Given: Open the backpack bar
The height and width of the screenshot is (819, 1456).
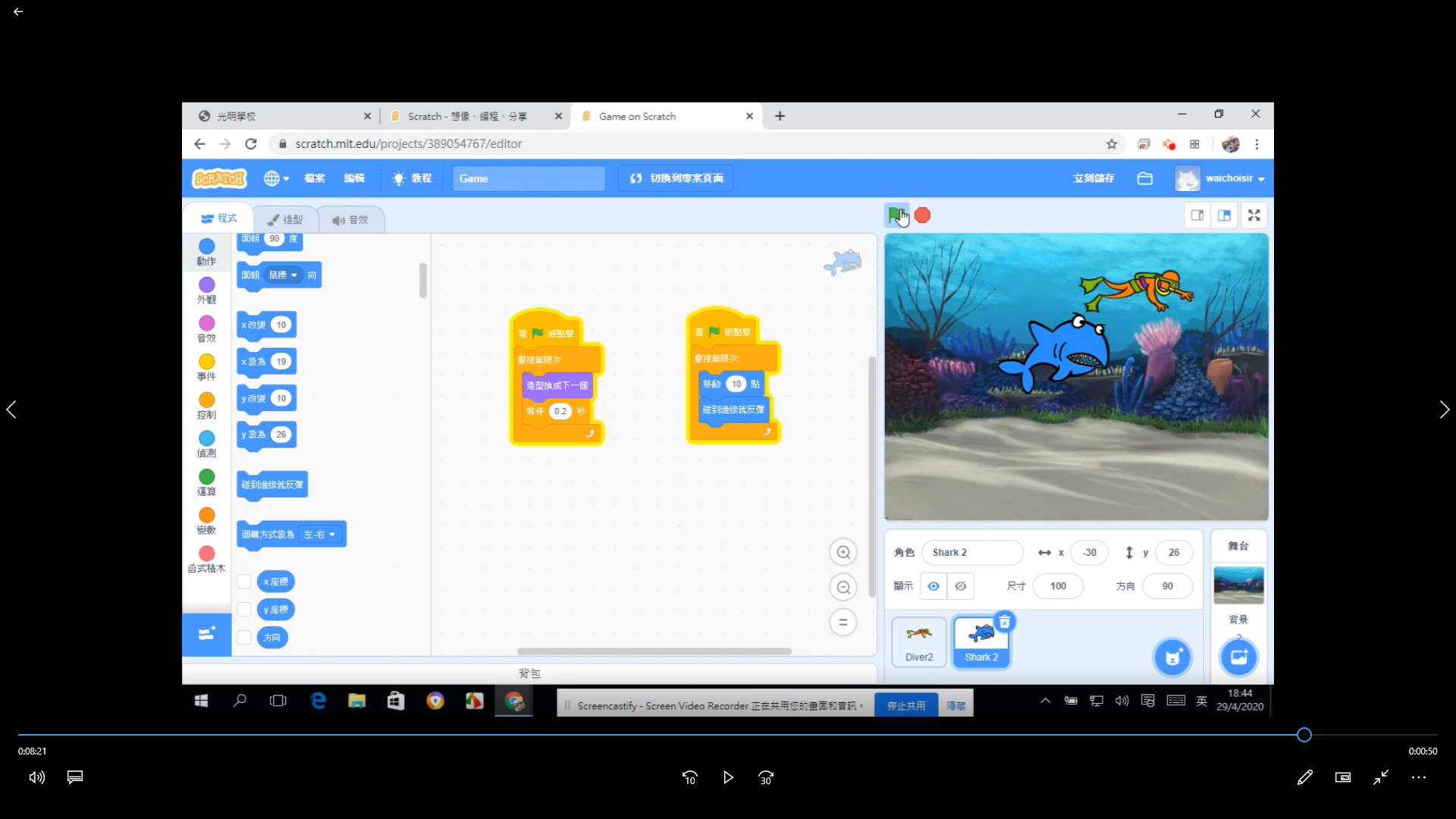Looking at the screenshot, I should (x=529, y=673).
